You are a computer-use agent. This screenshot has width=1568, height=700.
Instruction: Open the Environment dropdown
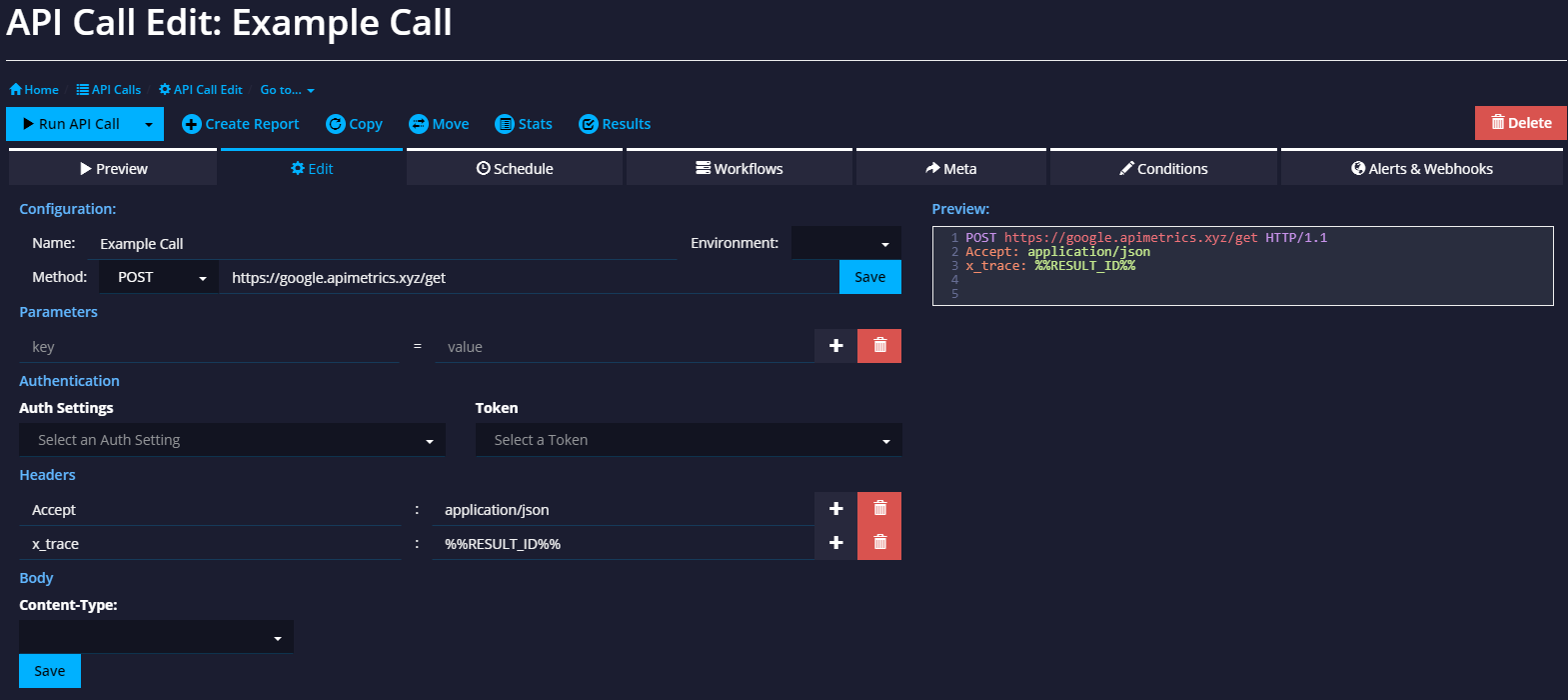(x=845, y=243)
